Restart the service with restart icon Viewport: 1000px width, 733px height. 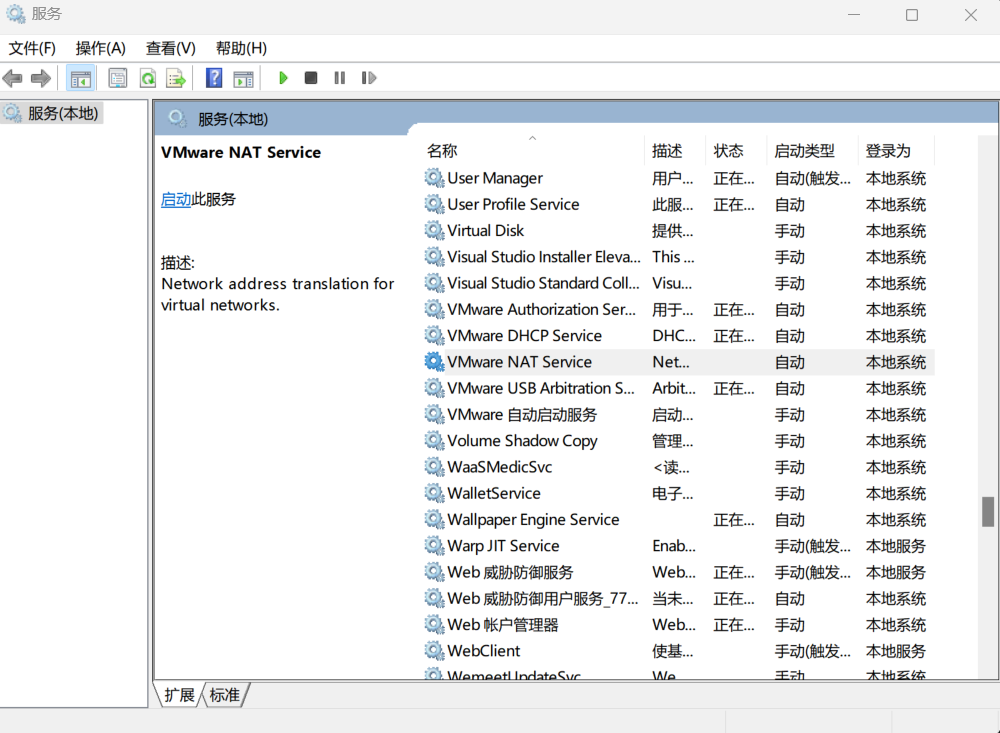(369, 78)
